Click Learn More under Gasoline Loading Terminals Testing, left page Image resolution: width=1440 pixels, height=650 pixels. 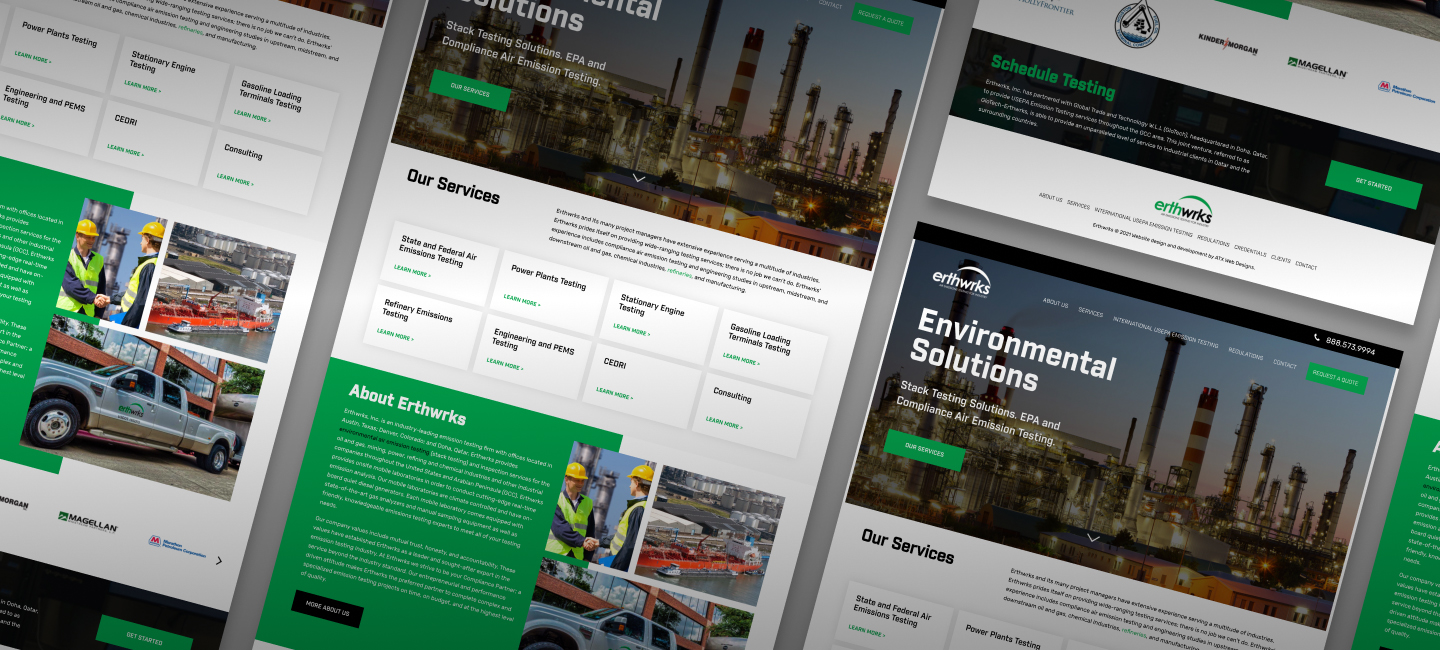click(x=252, y=115)
